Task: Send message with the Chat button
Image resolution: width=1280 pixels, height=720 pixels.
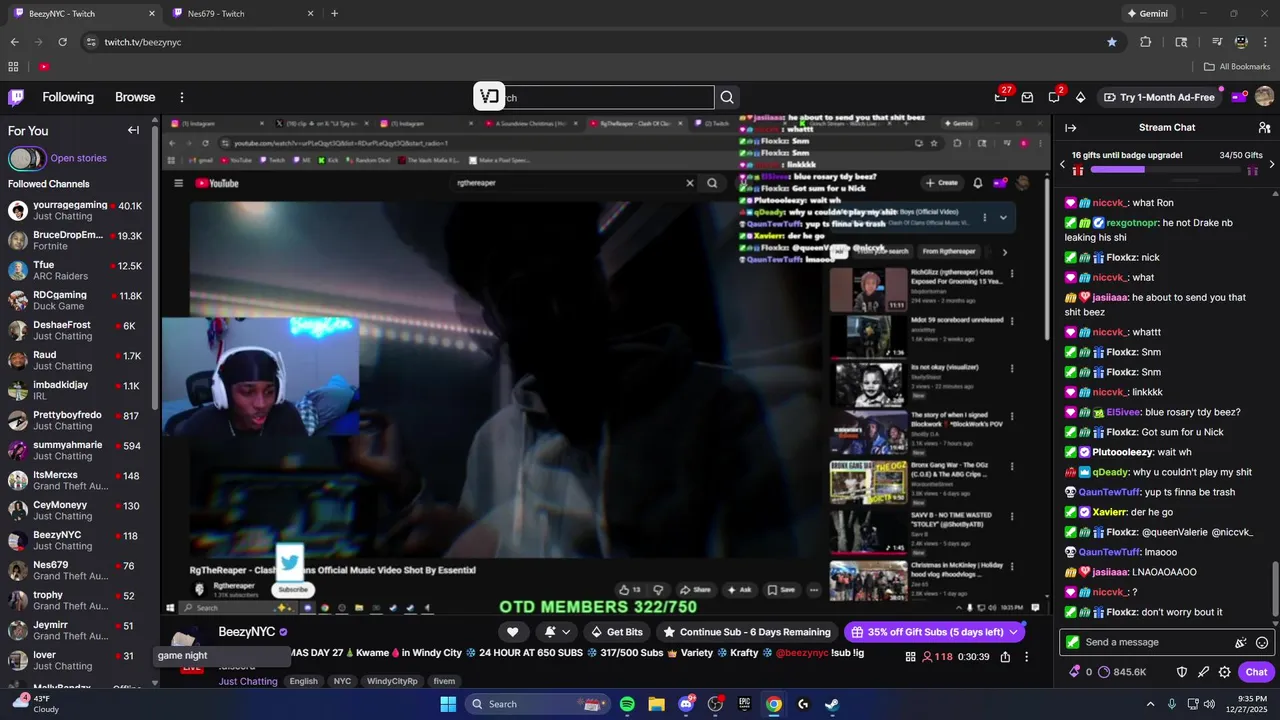Action: click(1256, 672)
